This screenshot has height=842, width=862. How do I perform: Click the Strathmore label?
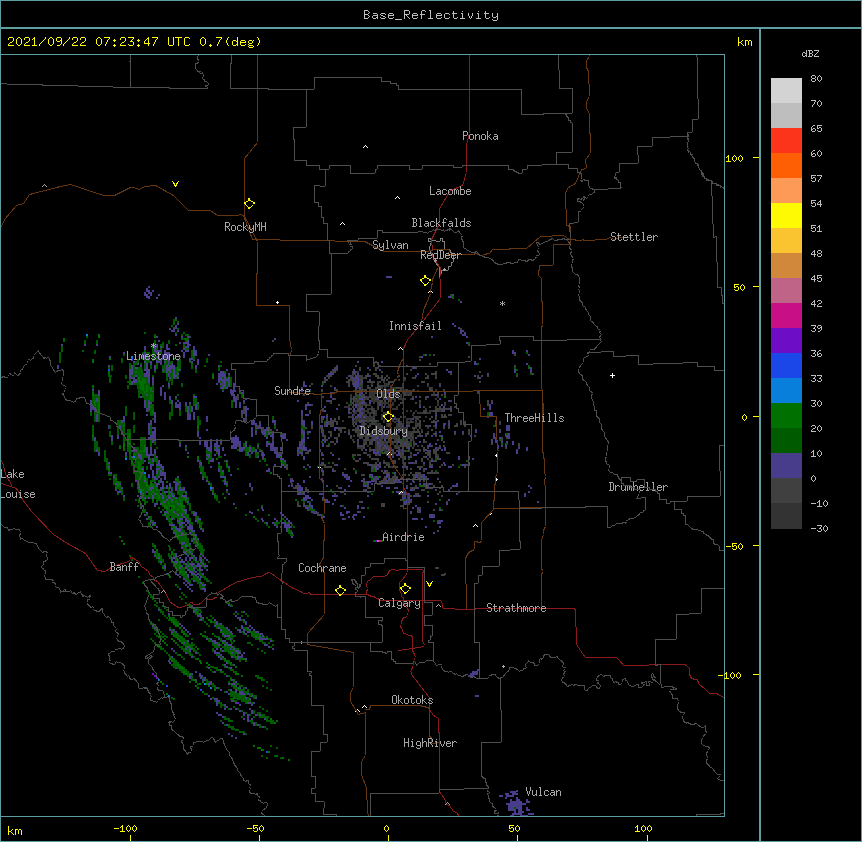[516, 608]
